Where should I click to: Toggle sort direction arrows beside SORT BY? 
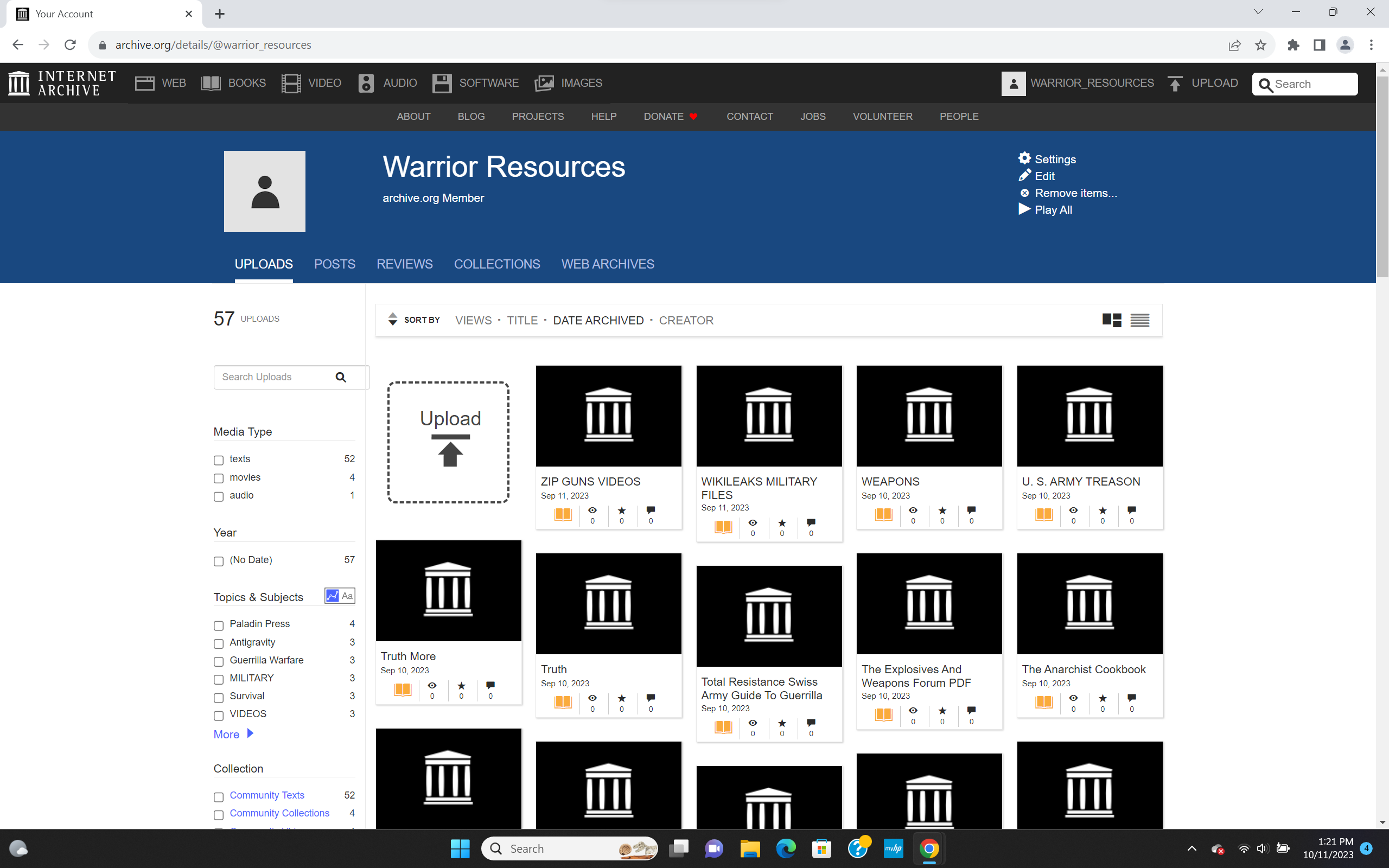[393, 319]
